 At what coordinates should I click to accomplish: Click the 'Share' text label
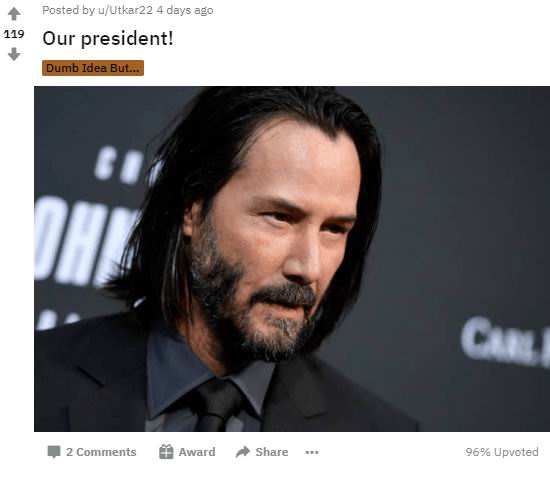click(x=272, y=452)
